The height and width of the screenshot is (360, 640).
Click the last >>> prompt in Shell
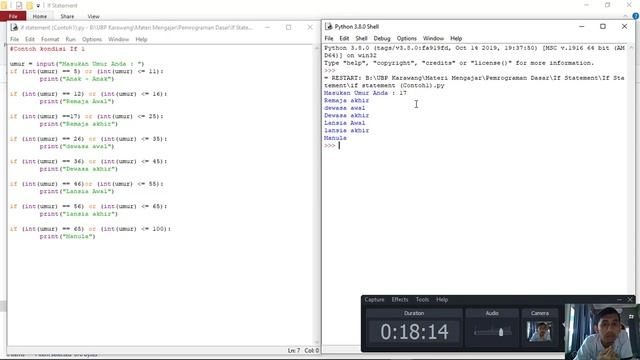tap(329, 146)
